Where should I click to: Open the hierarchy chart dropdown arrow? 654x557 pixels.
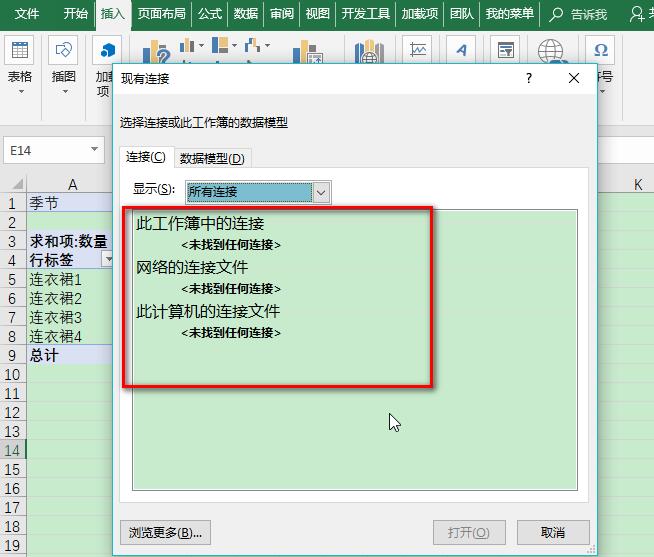tap(234, 45)
